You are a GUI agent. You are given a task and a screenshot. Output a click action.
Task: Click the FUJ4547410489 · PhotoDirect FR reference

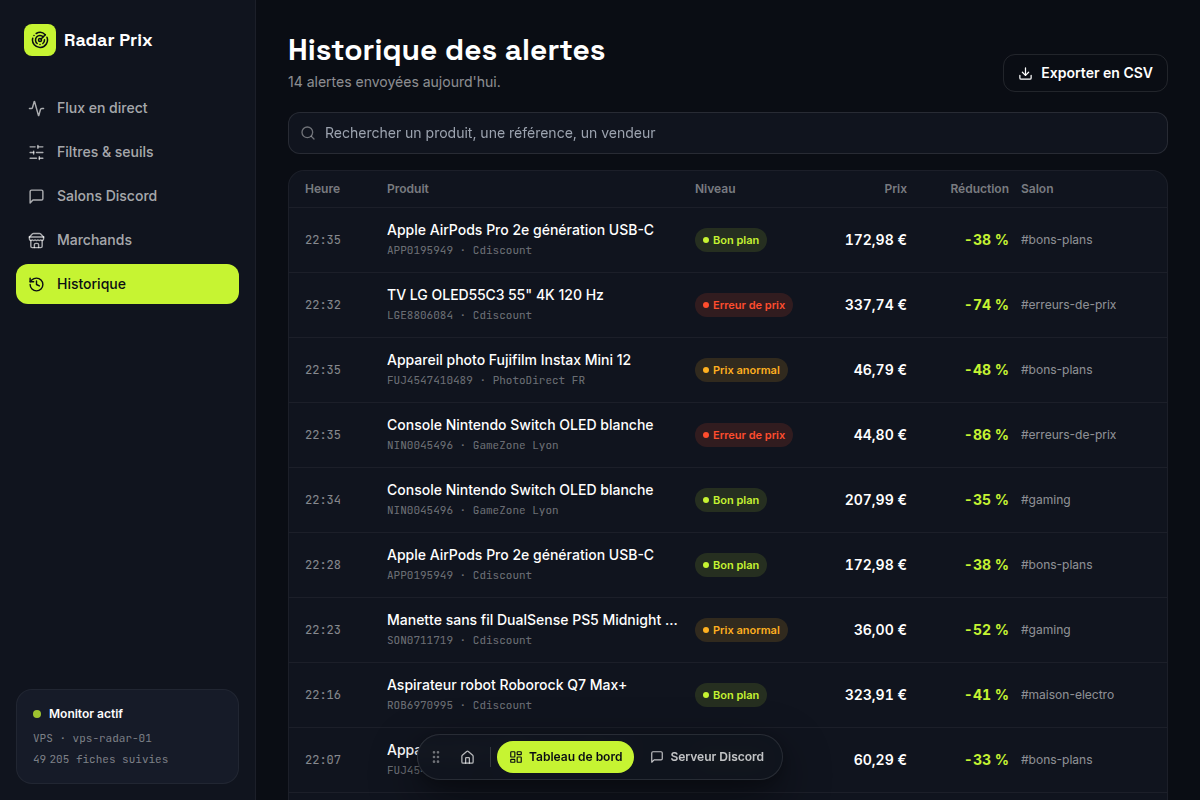486,380
